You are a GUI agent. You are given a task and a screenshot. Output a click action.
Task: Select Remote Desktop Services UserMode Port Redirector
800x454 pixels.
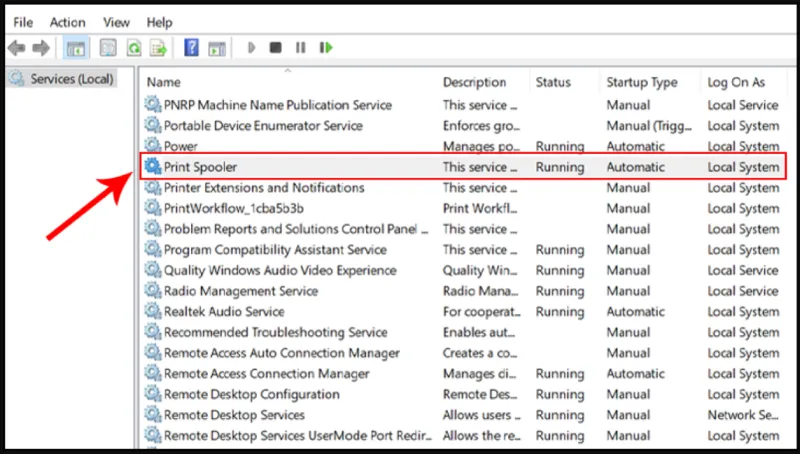[297, 436]
